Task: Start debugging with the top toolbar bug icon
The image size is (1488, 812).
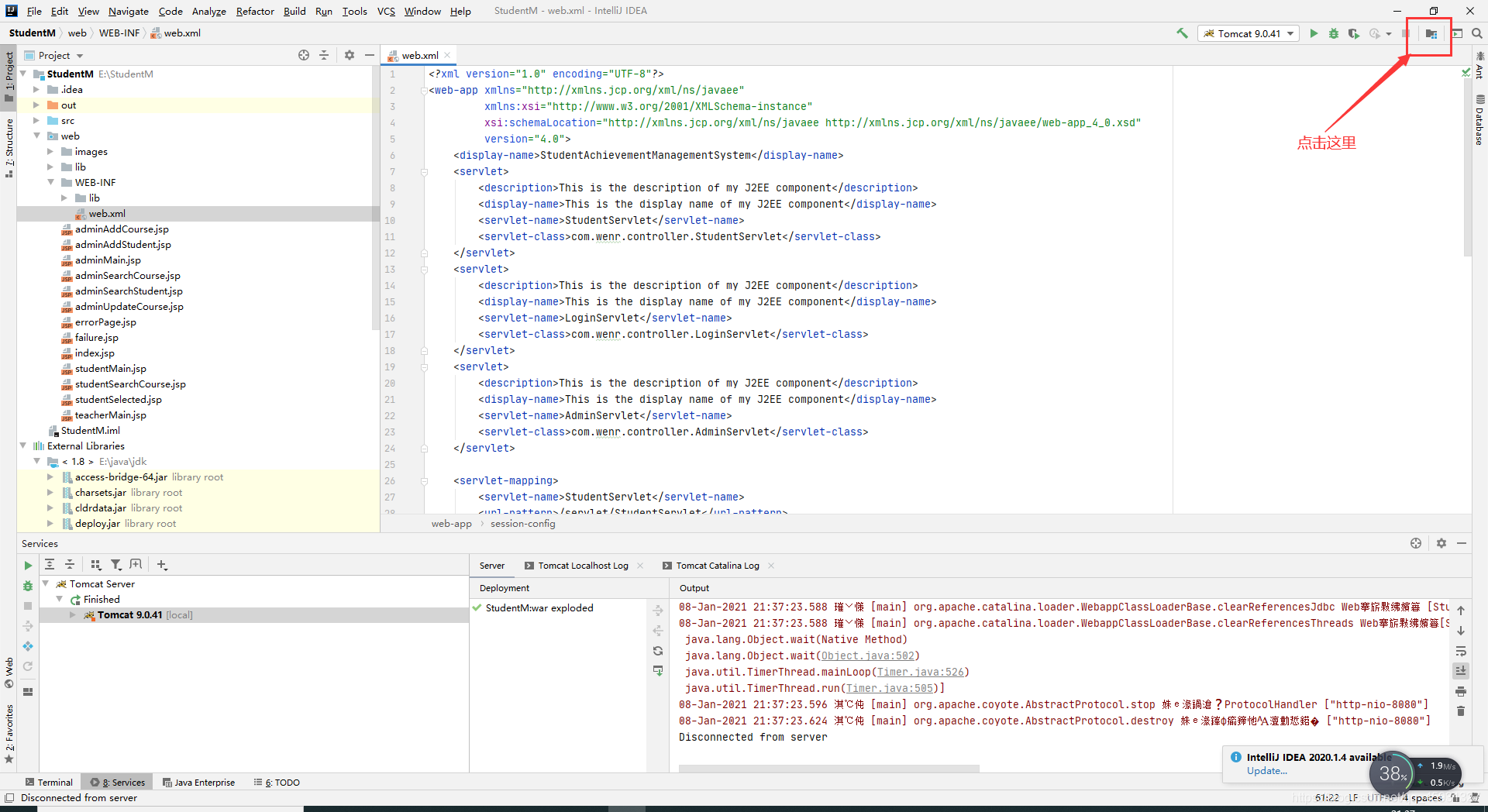Action: [x=1334, y=33]
